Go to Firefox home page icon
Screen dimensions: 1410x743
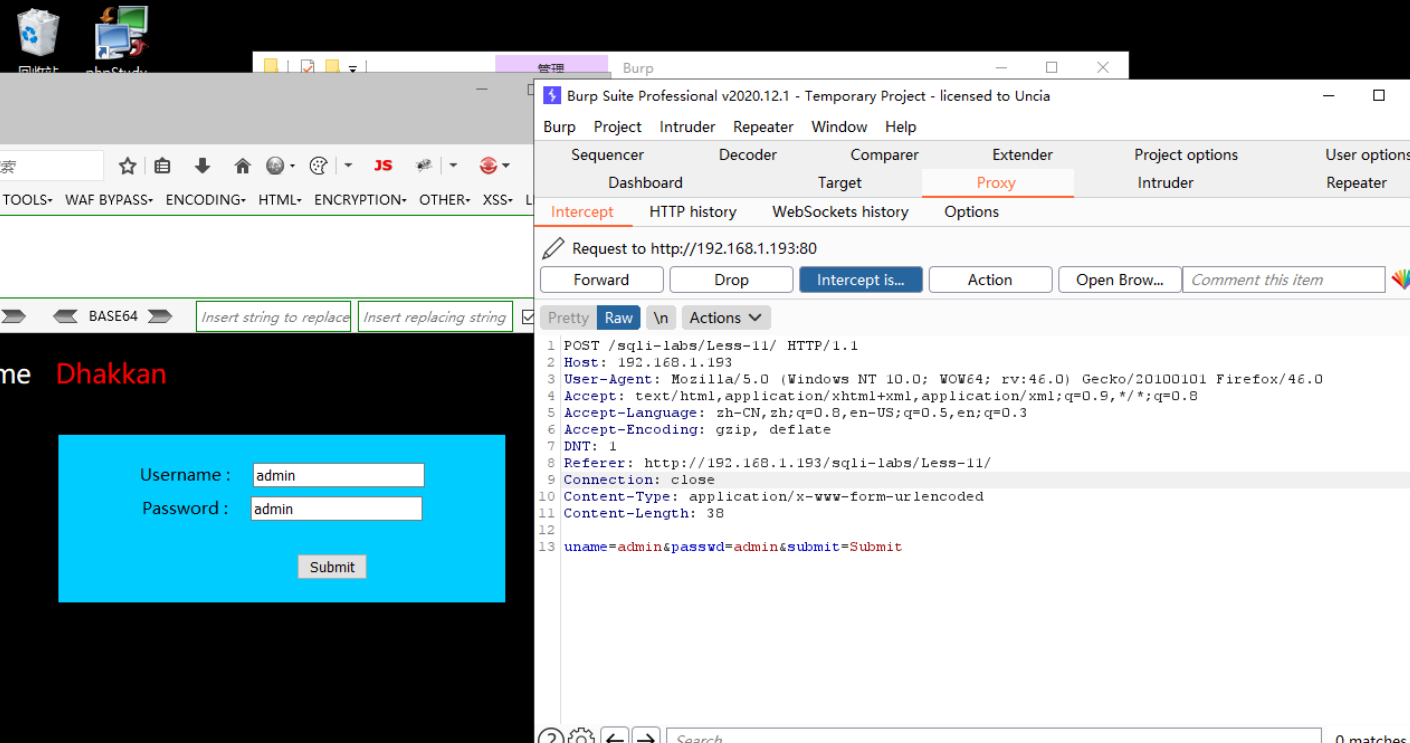(x=242, y=166)
